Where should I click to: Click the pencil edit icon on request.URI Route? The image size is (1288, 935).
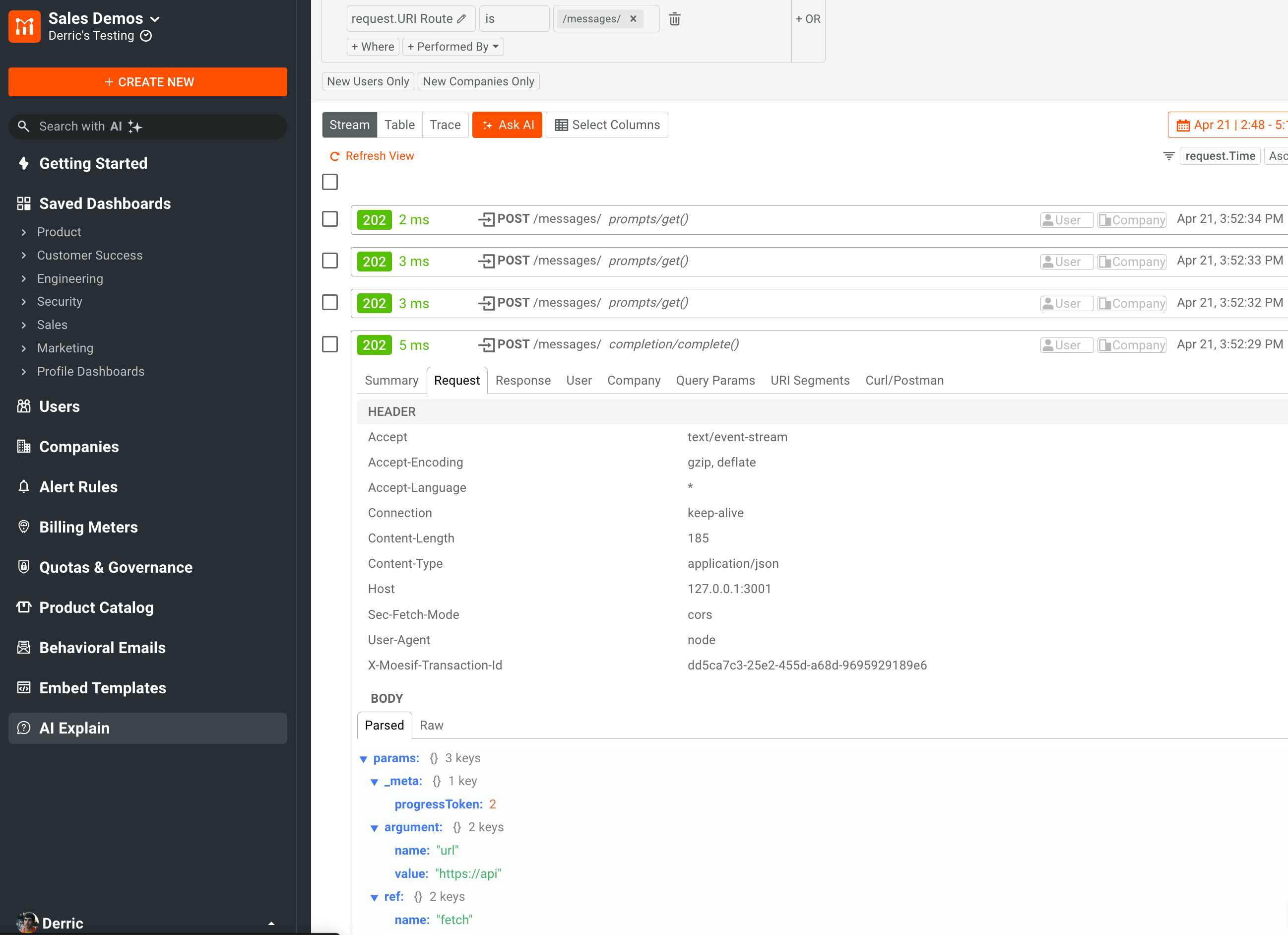tap(462, 19)
